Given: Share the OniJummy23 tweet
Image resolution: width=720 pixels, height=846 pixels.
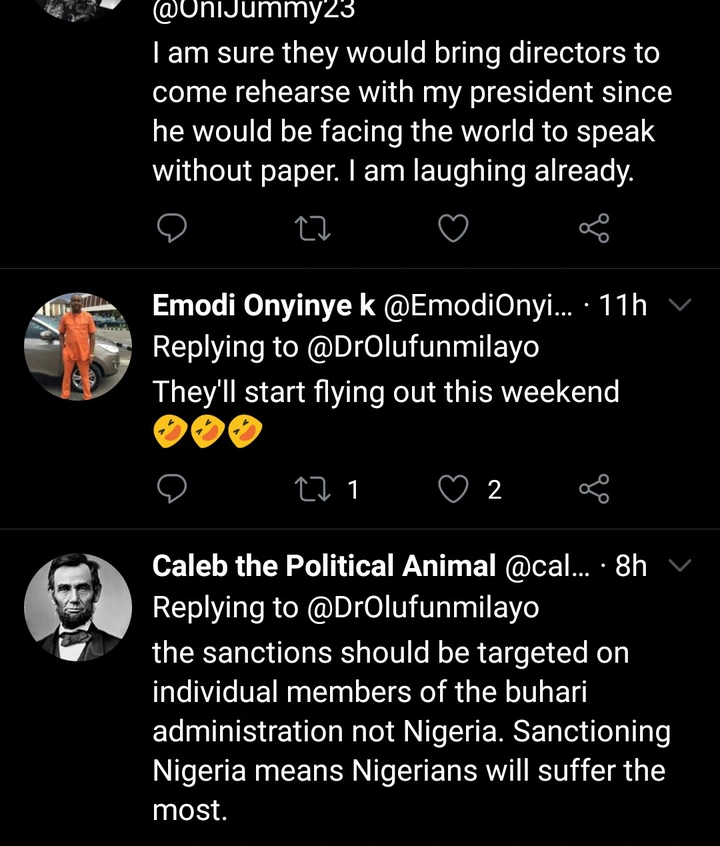Looking at the screenshot, I should tap(594, 230).
